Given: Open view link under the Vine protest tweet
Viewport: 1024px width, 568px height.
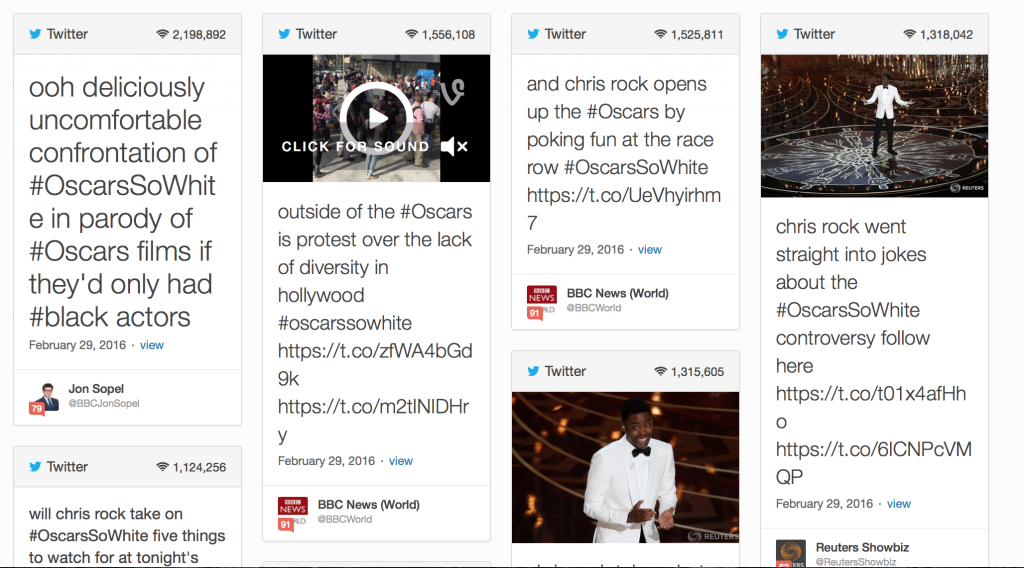Looking at the screenshot, I should click(401, 461).
